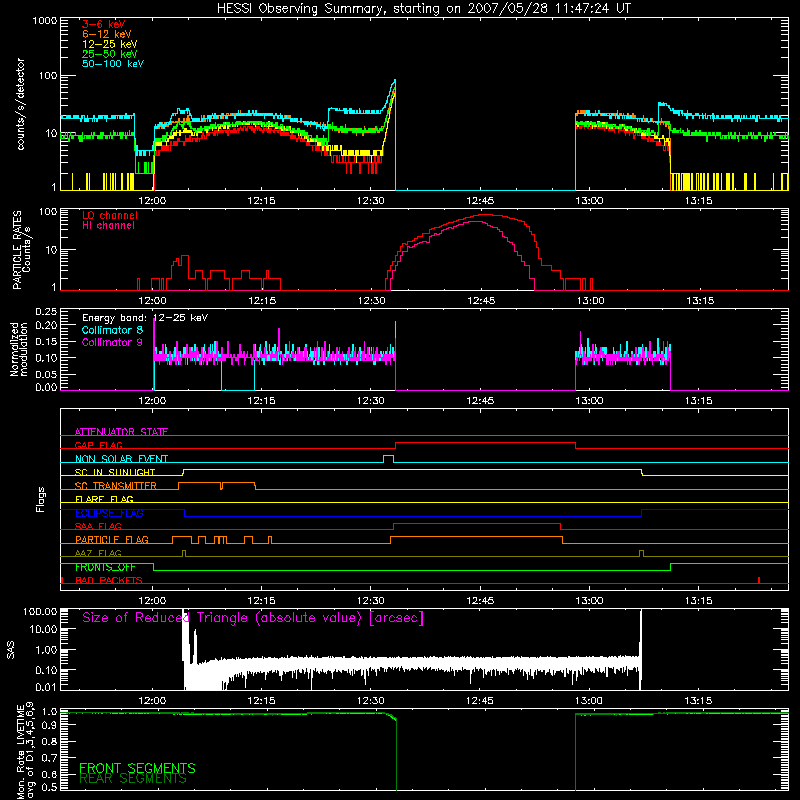Image resolution: width=800 pixels, height=800 pixels.
Task: Click the 1000 tick of the counts axis
Action: click(45, 21)
